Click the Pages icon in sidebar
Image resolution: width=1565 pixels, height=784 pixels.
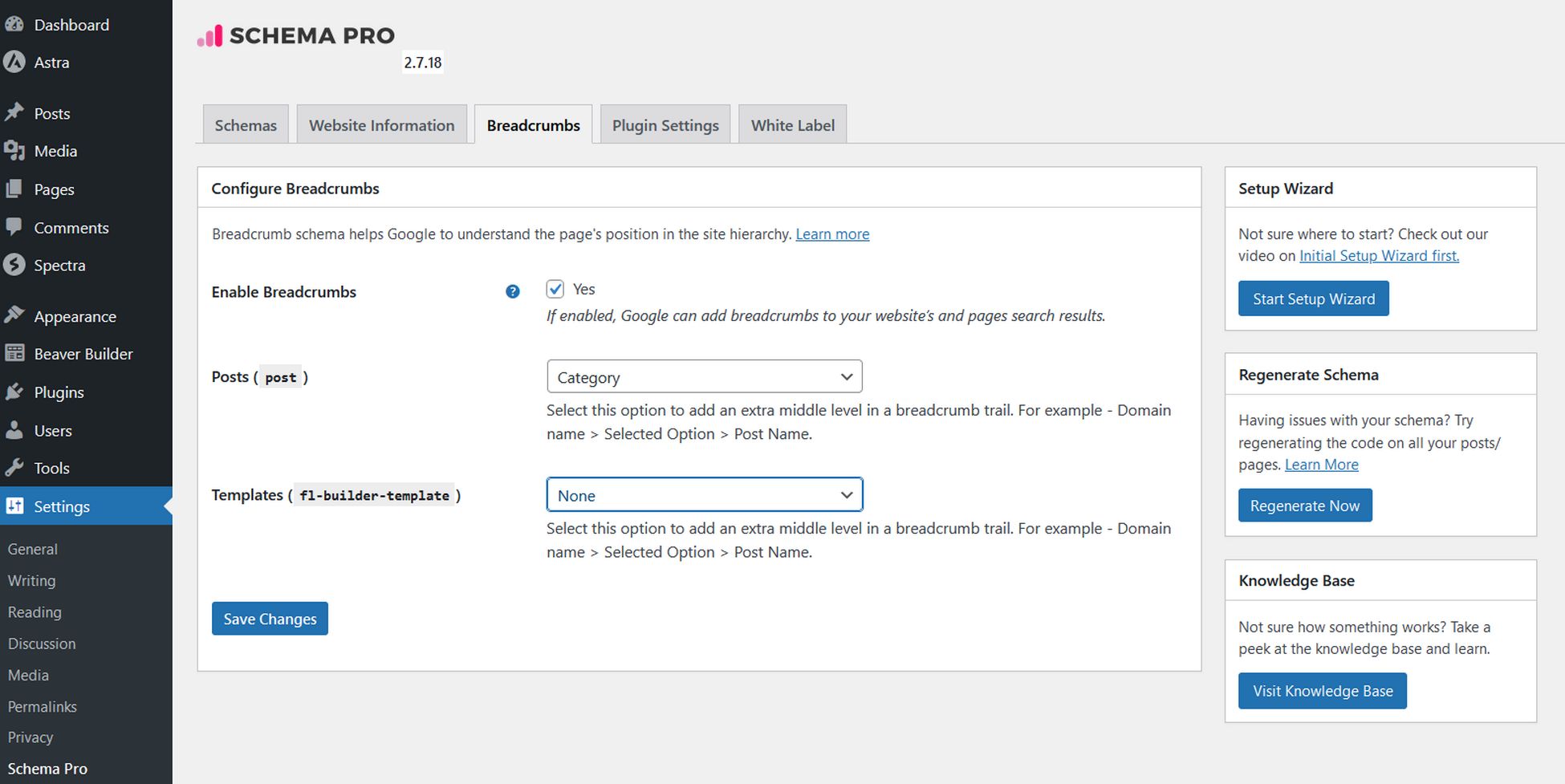(14, 189)
